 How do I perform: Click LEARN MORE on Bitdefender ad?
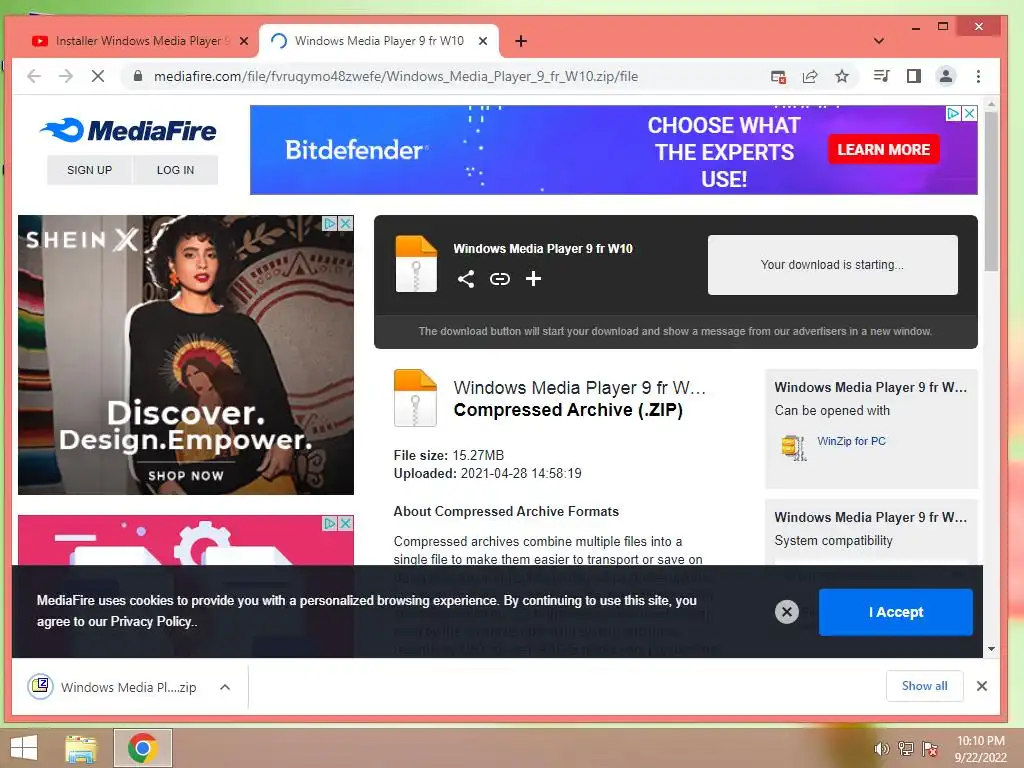884,150
